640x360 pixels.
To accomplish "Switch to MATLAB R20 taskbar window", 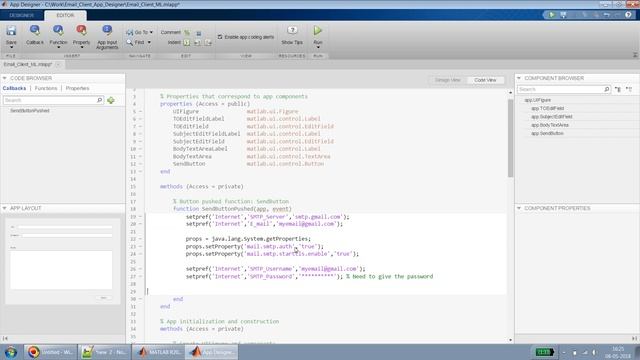I will pos(159,352).
